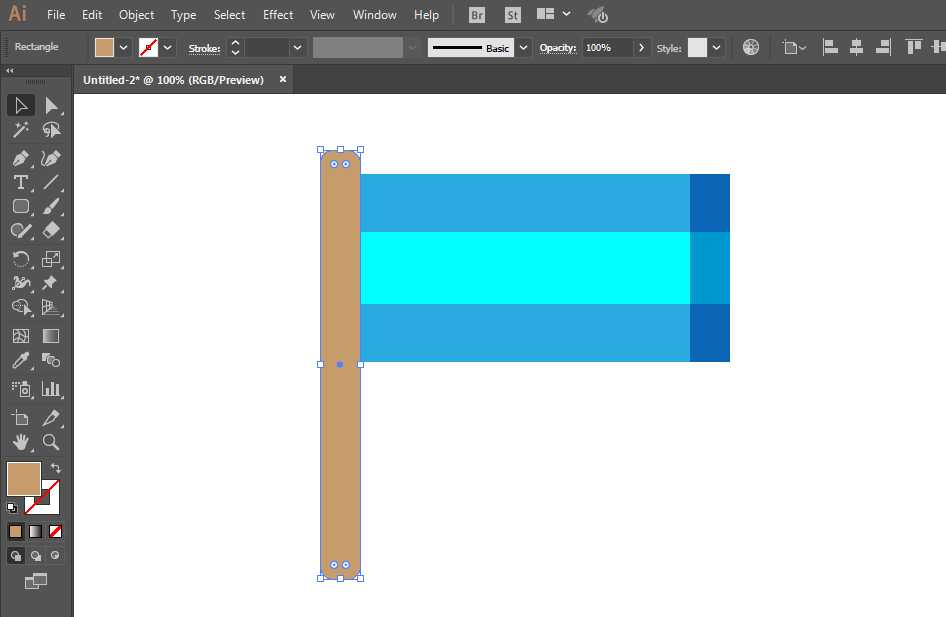The image size is (946, 617).
Task: Select the Zoom magnifier tool
Action: pos(51,442)
